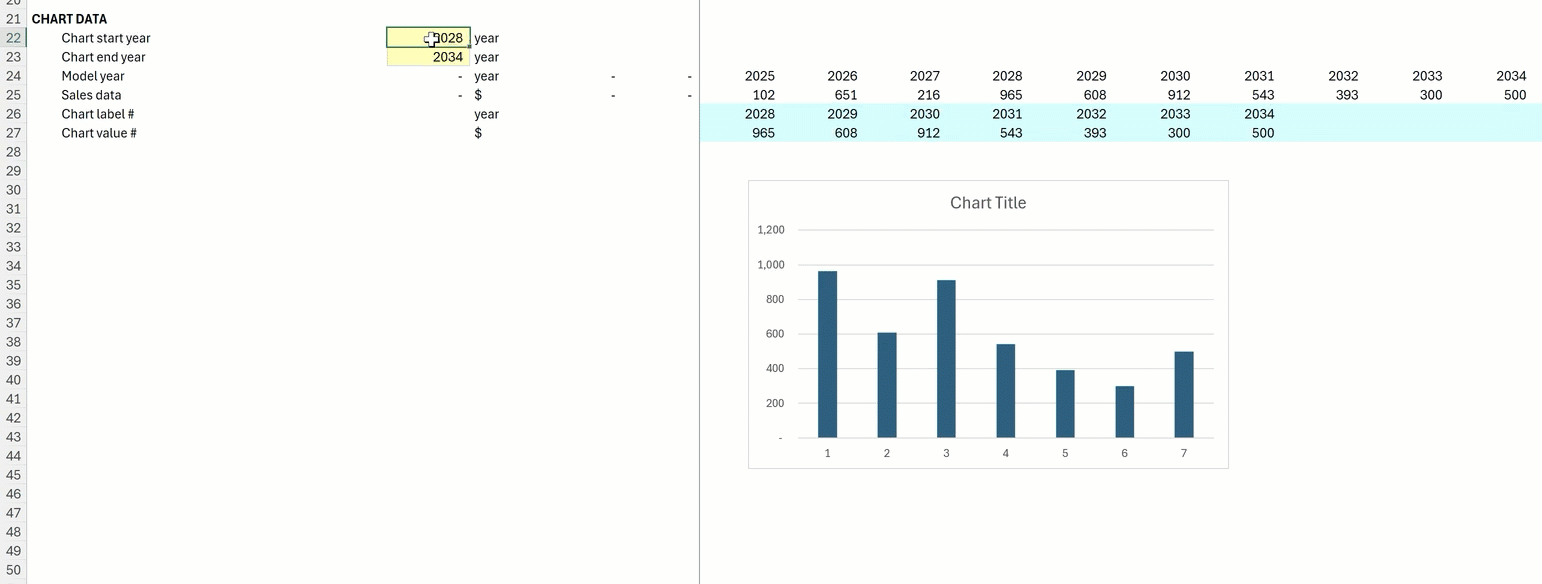Screen dimensions: 1542x584
Task: Select the 'Chart label #' label cell
Action: pos(97,114)
